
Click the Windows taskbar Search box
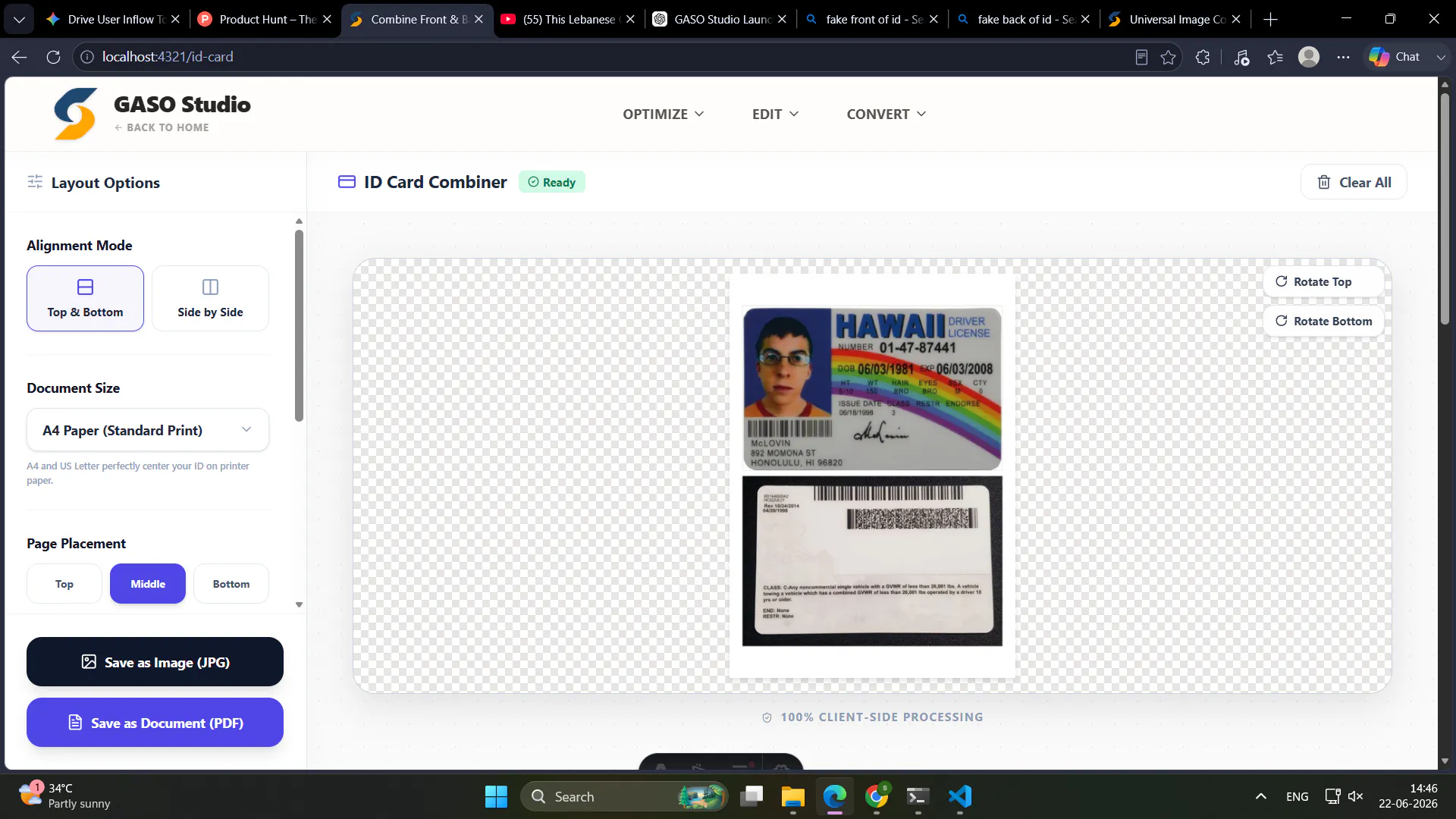(x=624, y=796)
